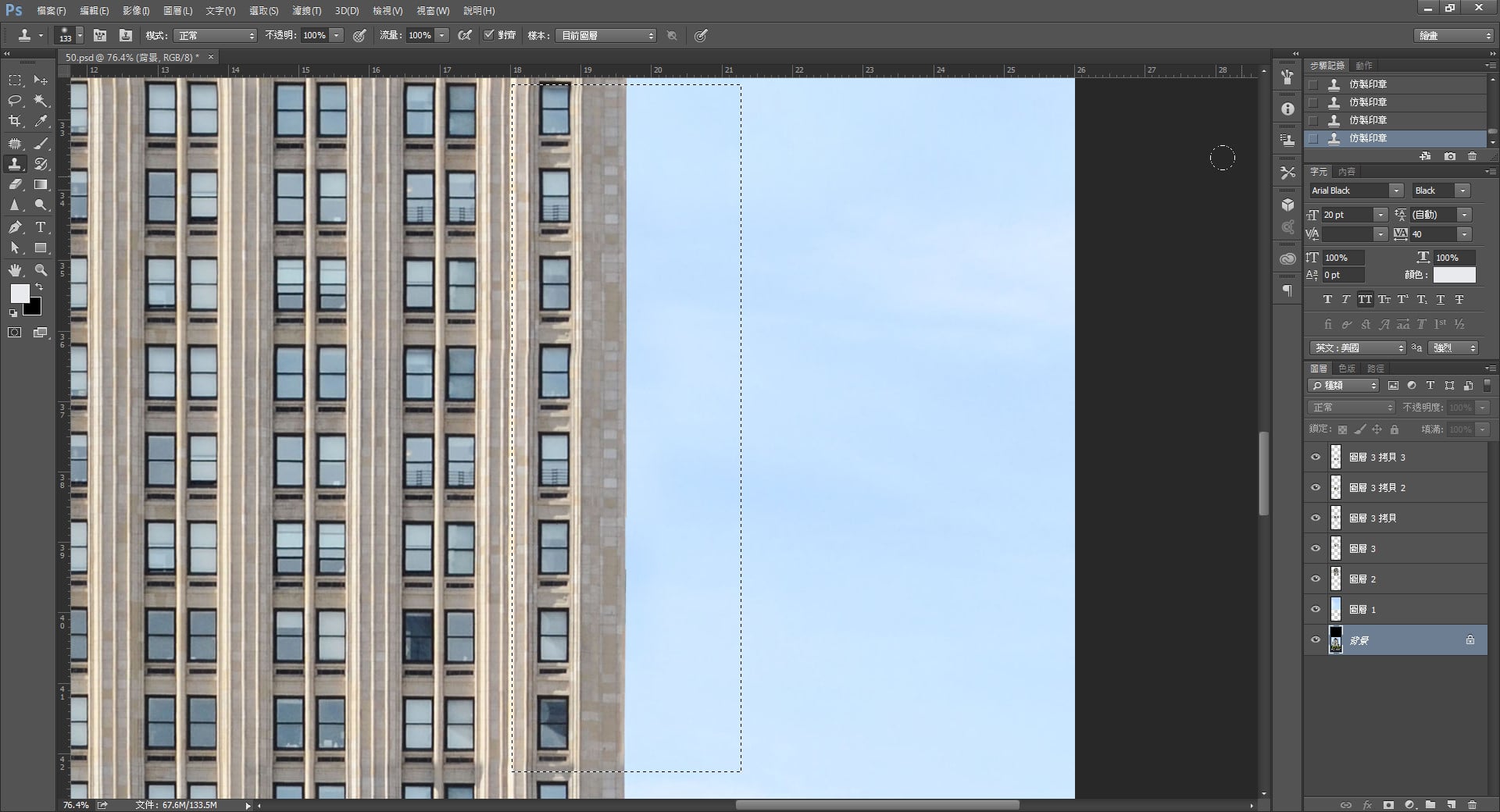Select the Clone Stamp tool in the toolbox
This screenshot has height=812, width=1500.
tap(15, 164)
